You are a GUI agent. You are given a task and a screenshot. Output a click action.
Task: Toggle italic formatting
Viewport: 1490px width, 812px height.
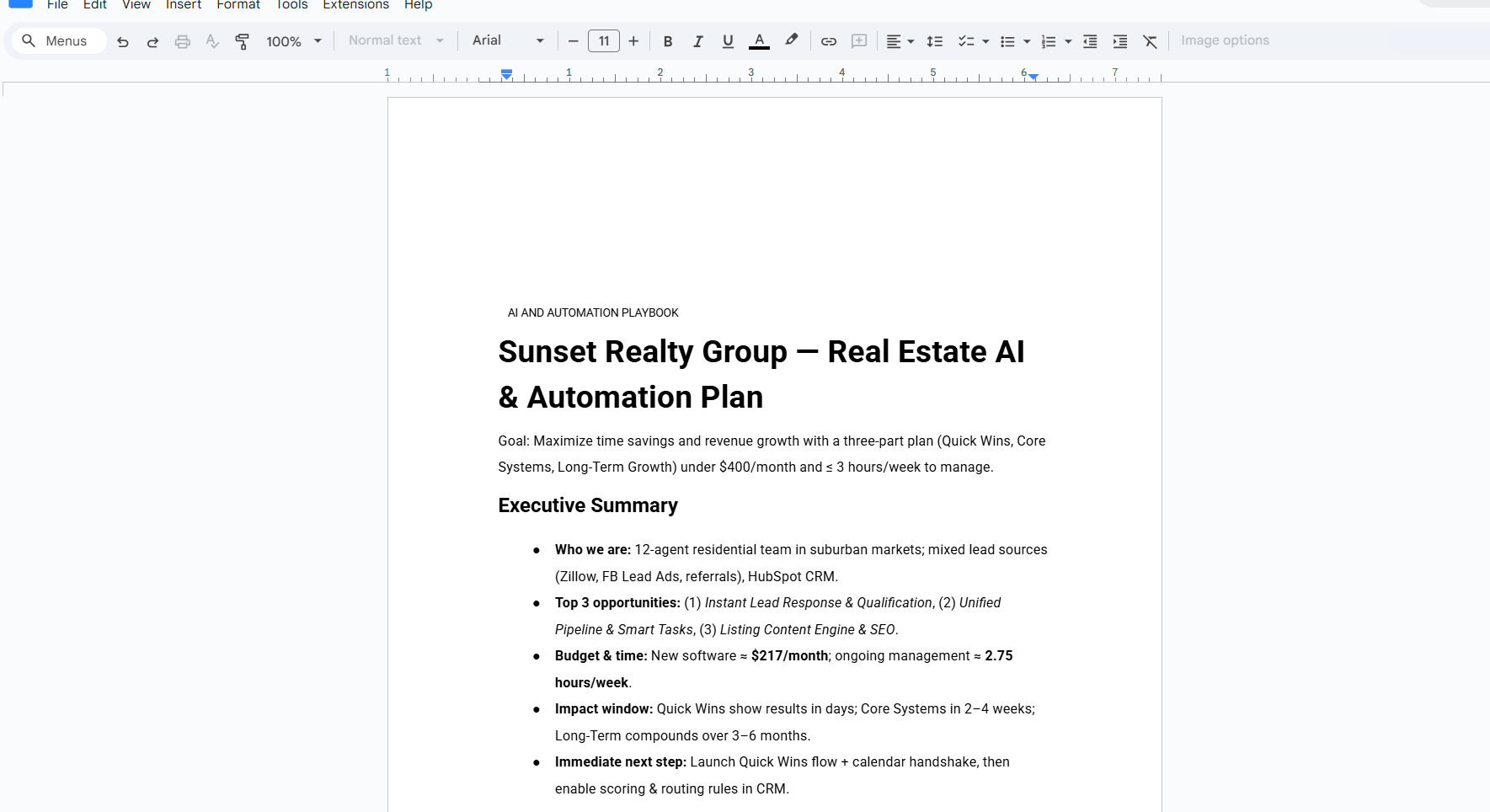point(697,41)
